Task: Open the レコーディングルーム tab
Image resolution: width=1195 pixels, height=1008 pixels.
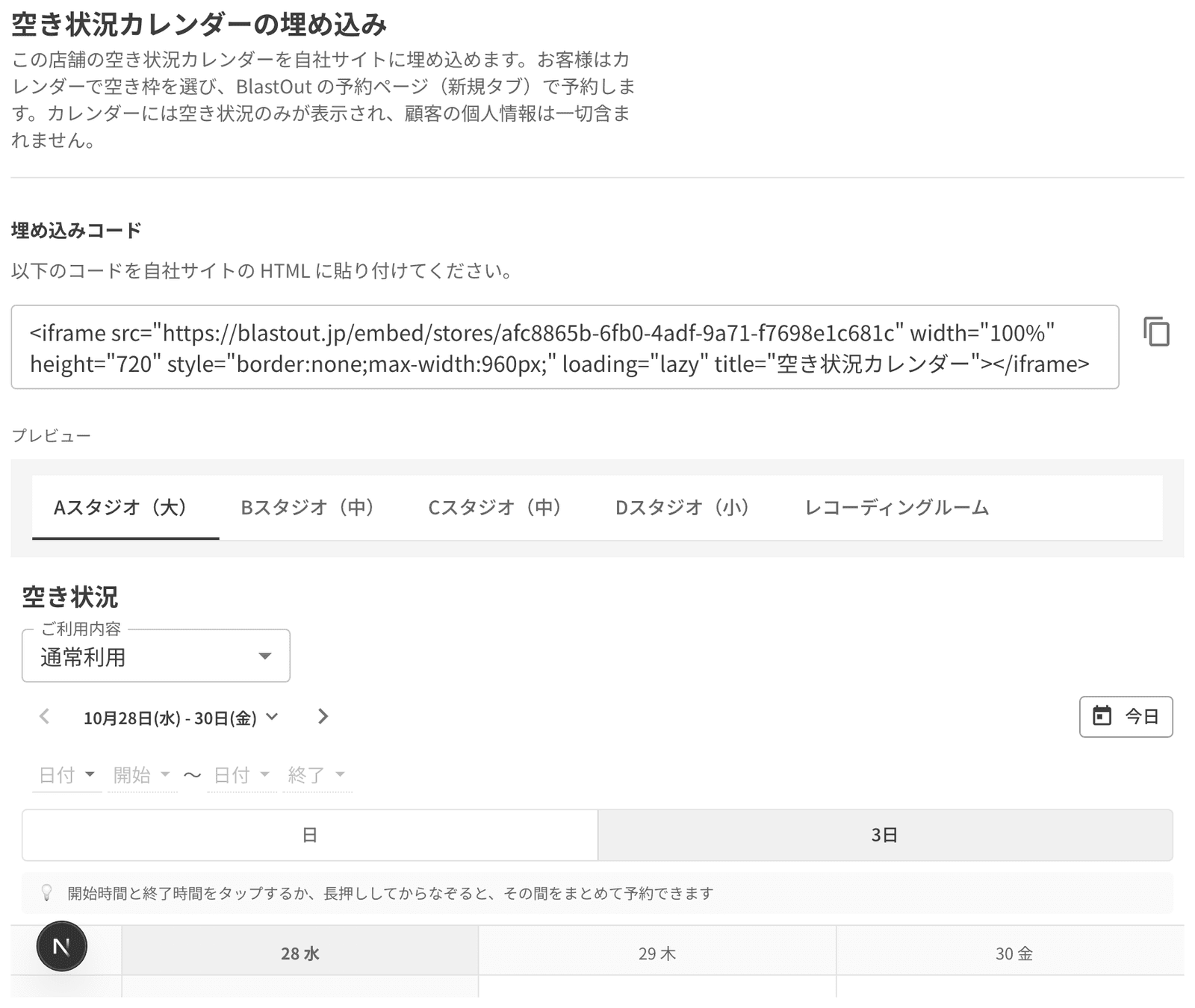Action: 897,508
